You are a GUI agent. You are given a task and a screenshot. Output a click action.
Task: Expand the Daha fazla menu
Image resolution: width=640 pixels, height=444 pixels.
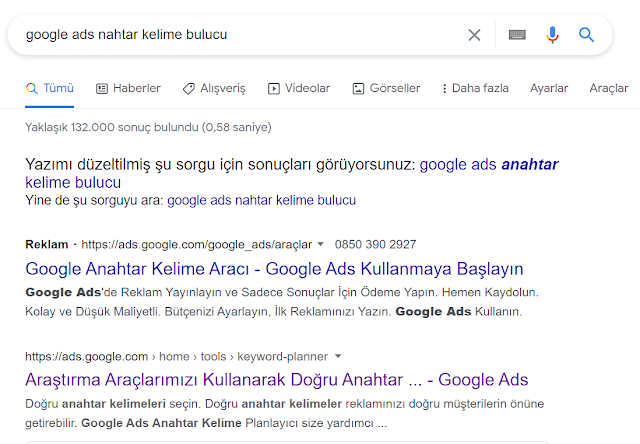pyautogui.click(x=476, y=88)
